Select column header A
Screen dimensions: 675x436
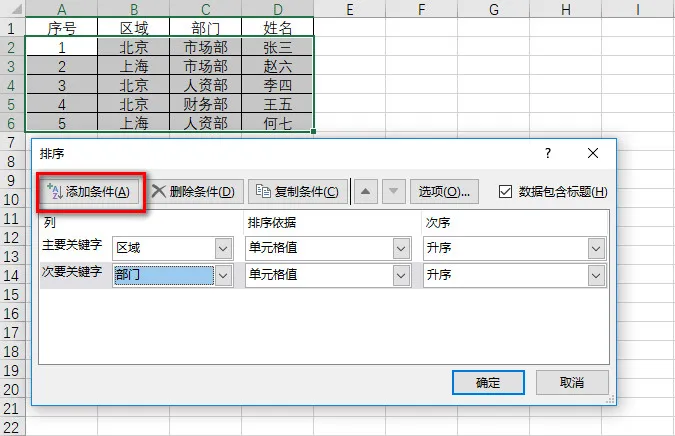click(62, 9)
